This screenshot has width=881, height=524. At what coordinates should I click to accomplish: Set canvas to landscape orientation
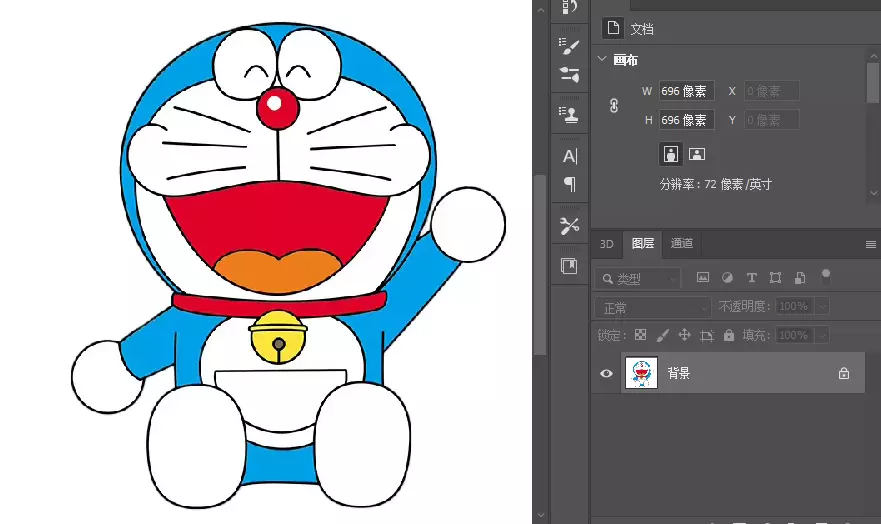coord(697,154)
